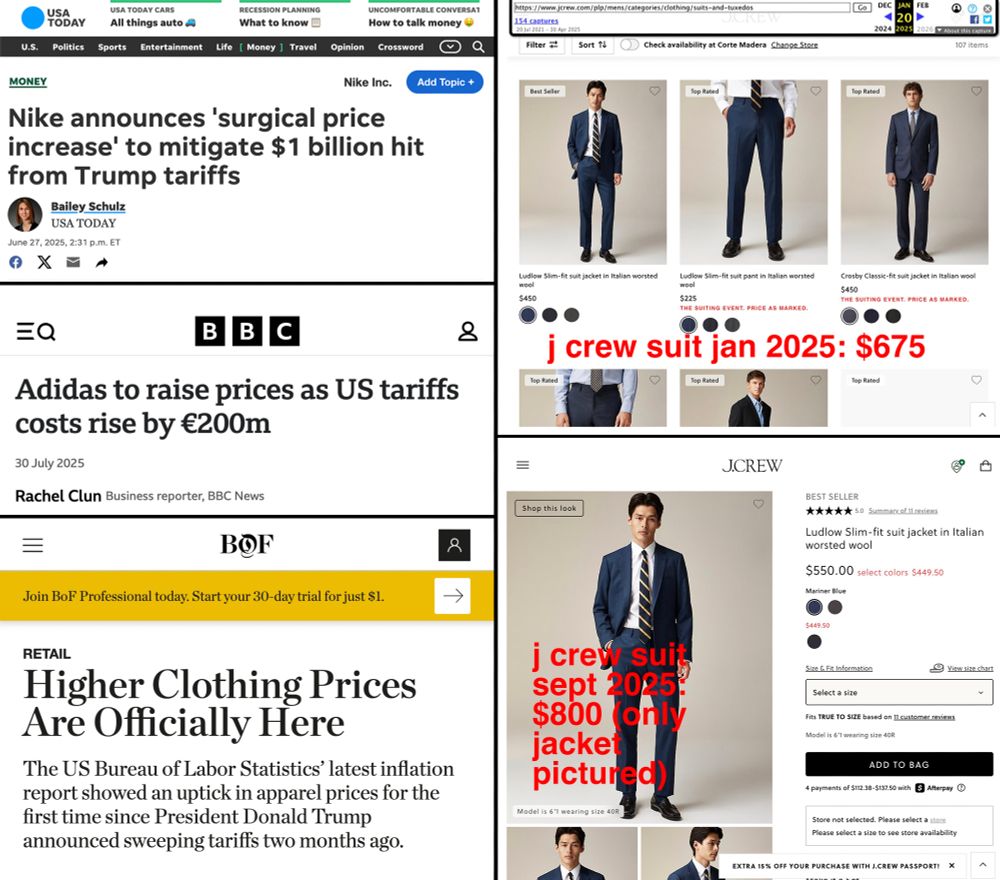Open author link Bailey Schulz
The height and width of the screenshot is (880, 1000).
[x=88, y=206]
